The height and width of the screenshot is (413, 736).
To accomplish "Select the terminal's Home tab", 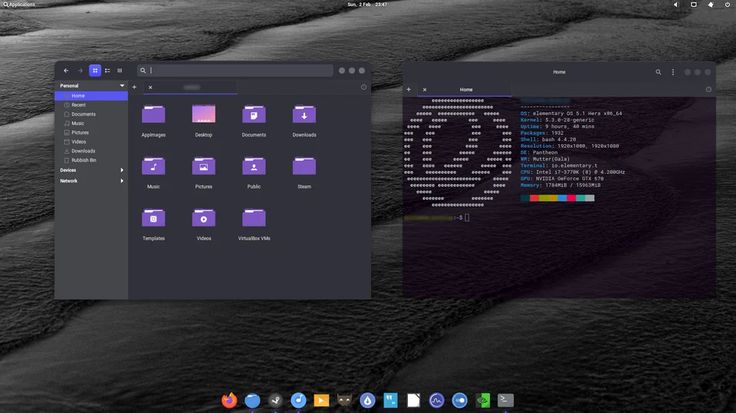I will coord(466,90).
